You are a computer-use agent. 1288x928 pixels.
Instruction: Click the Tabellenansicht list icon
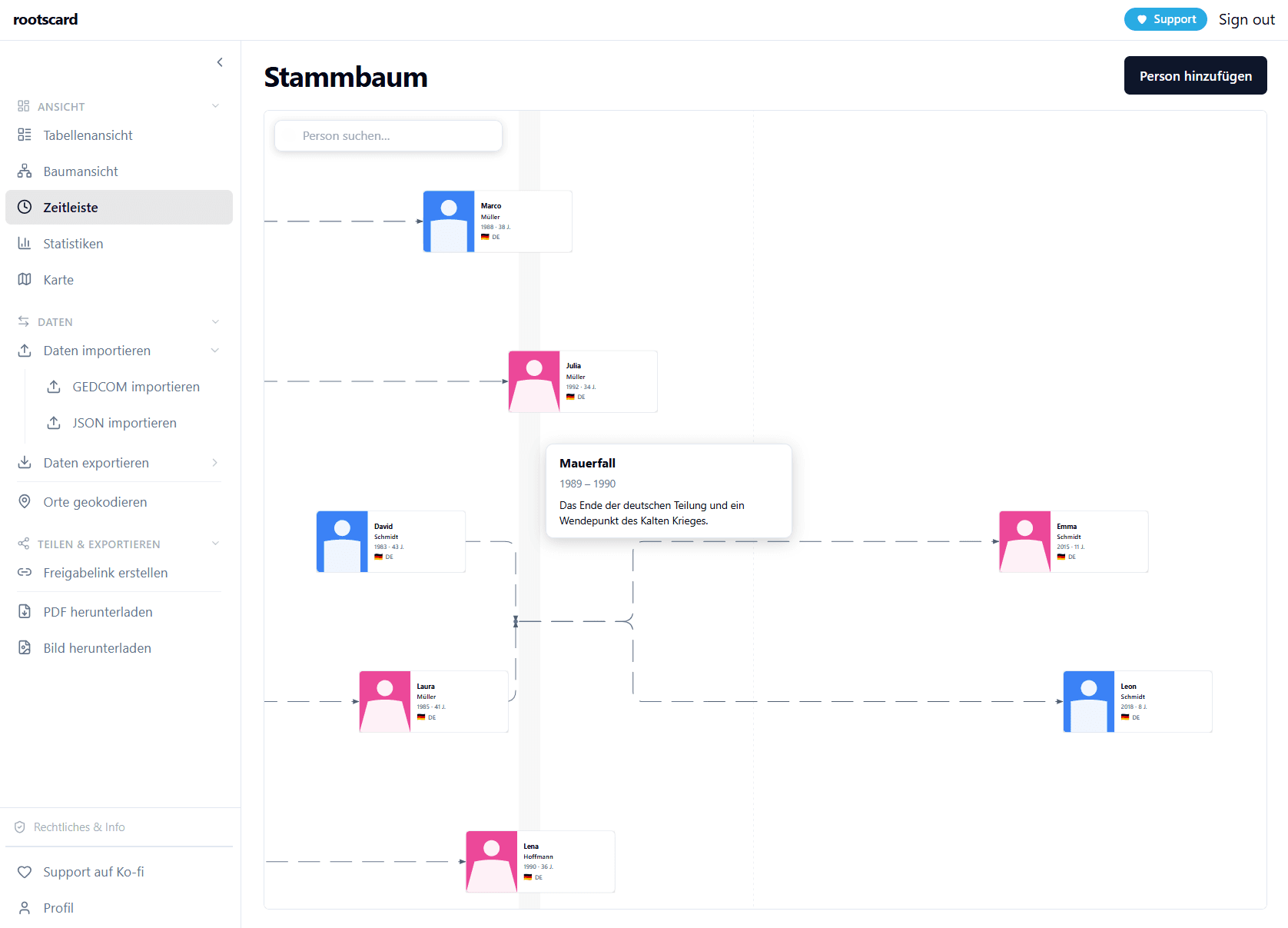25,135
